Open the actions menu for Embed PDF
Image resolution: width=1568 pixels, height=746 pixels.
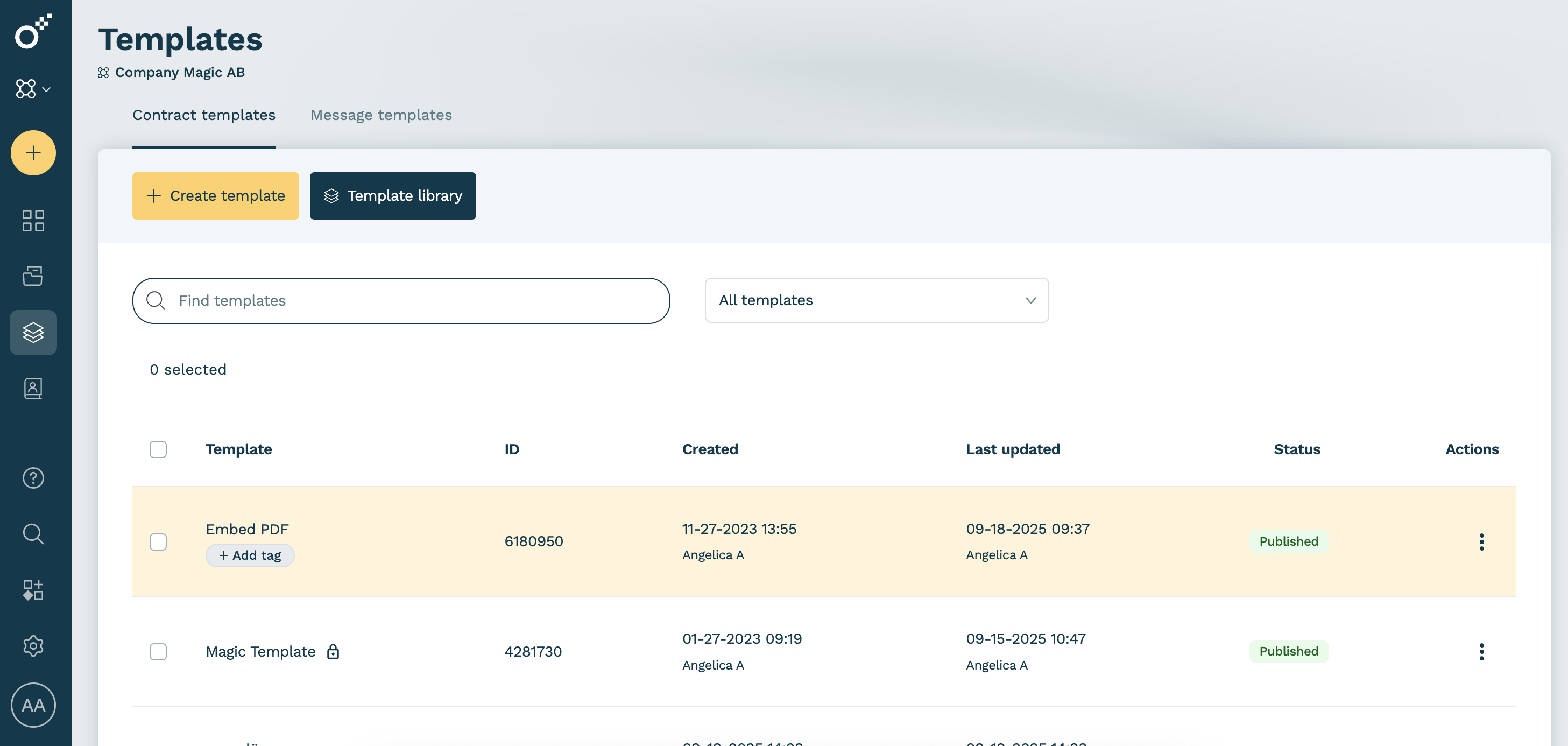point(1481,542)
